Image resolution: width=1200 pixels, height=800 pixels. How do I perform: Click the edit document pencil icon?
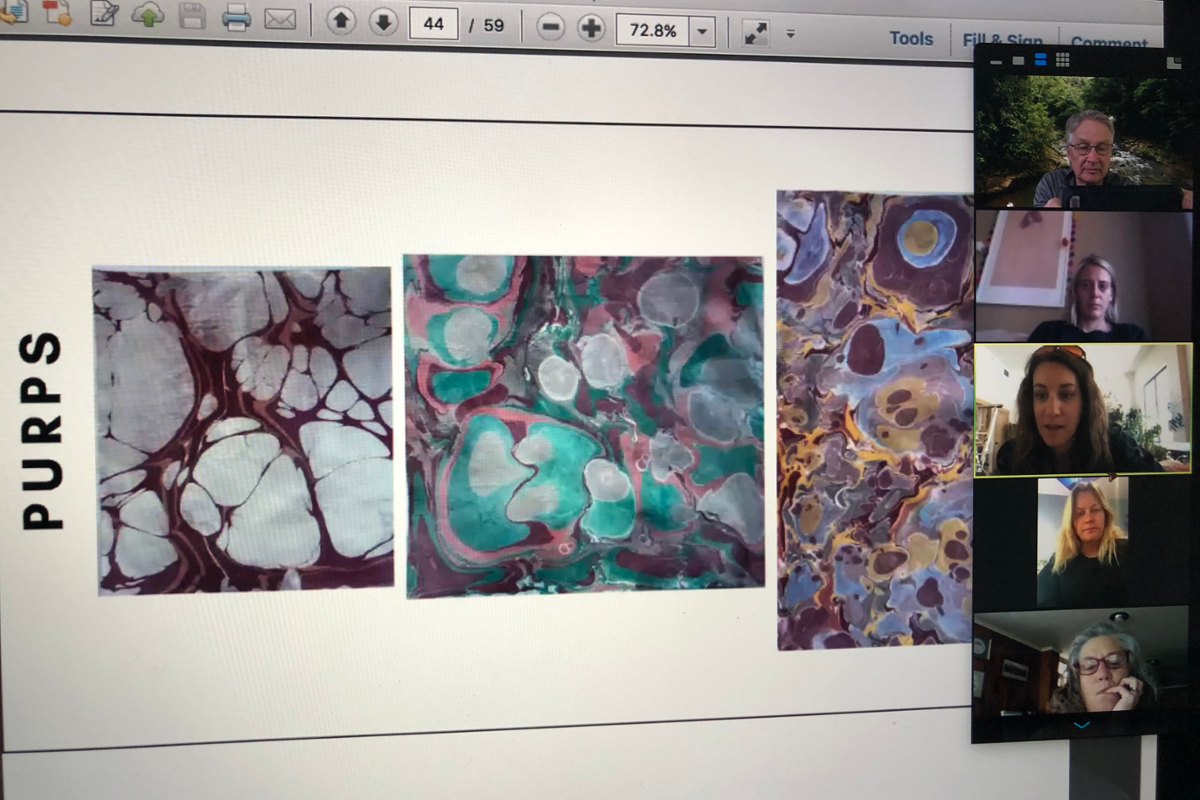pos(103,14)
